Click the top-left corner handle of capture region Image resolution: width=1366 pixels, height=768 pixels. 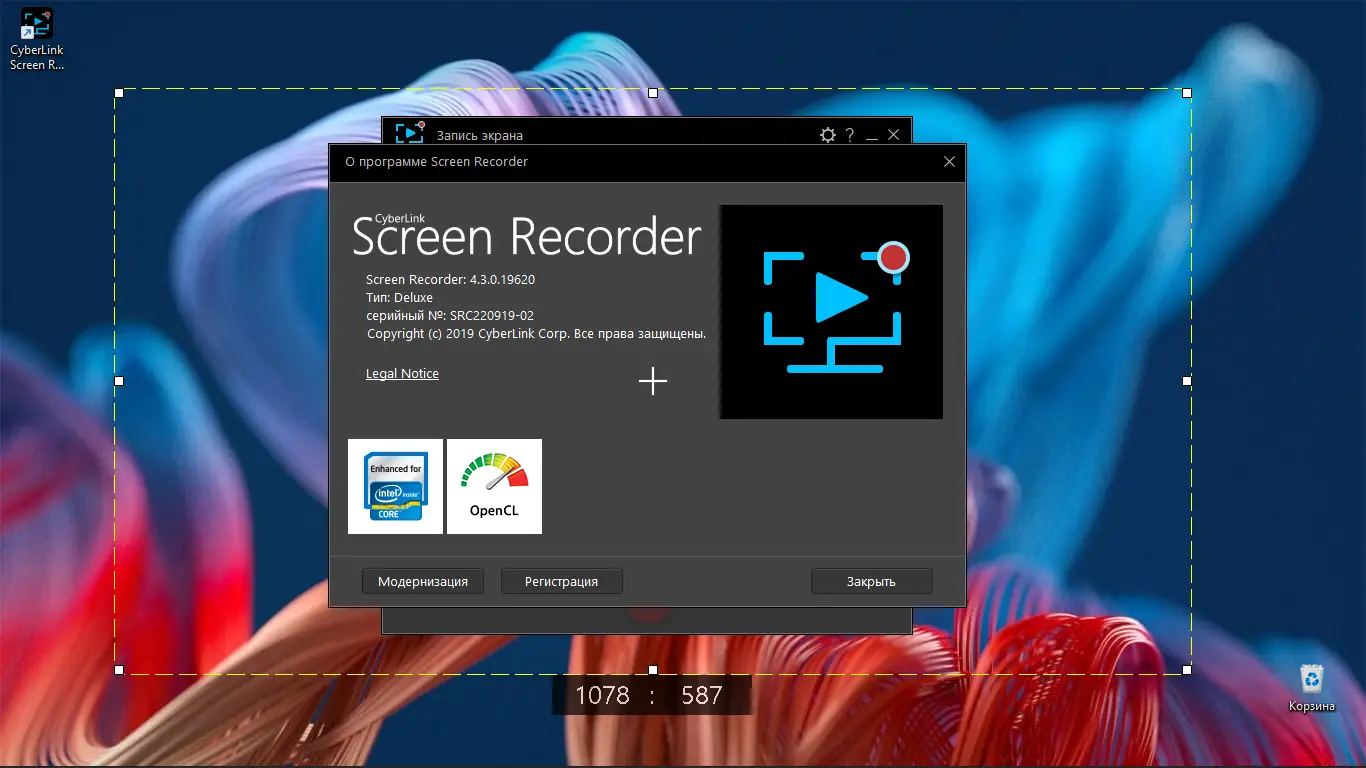pos(119,93)
